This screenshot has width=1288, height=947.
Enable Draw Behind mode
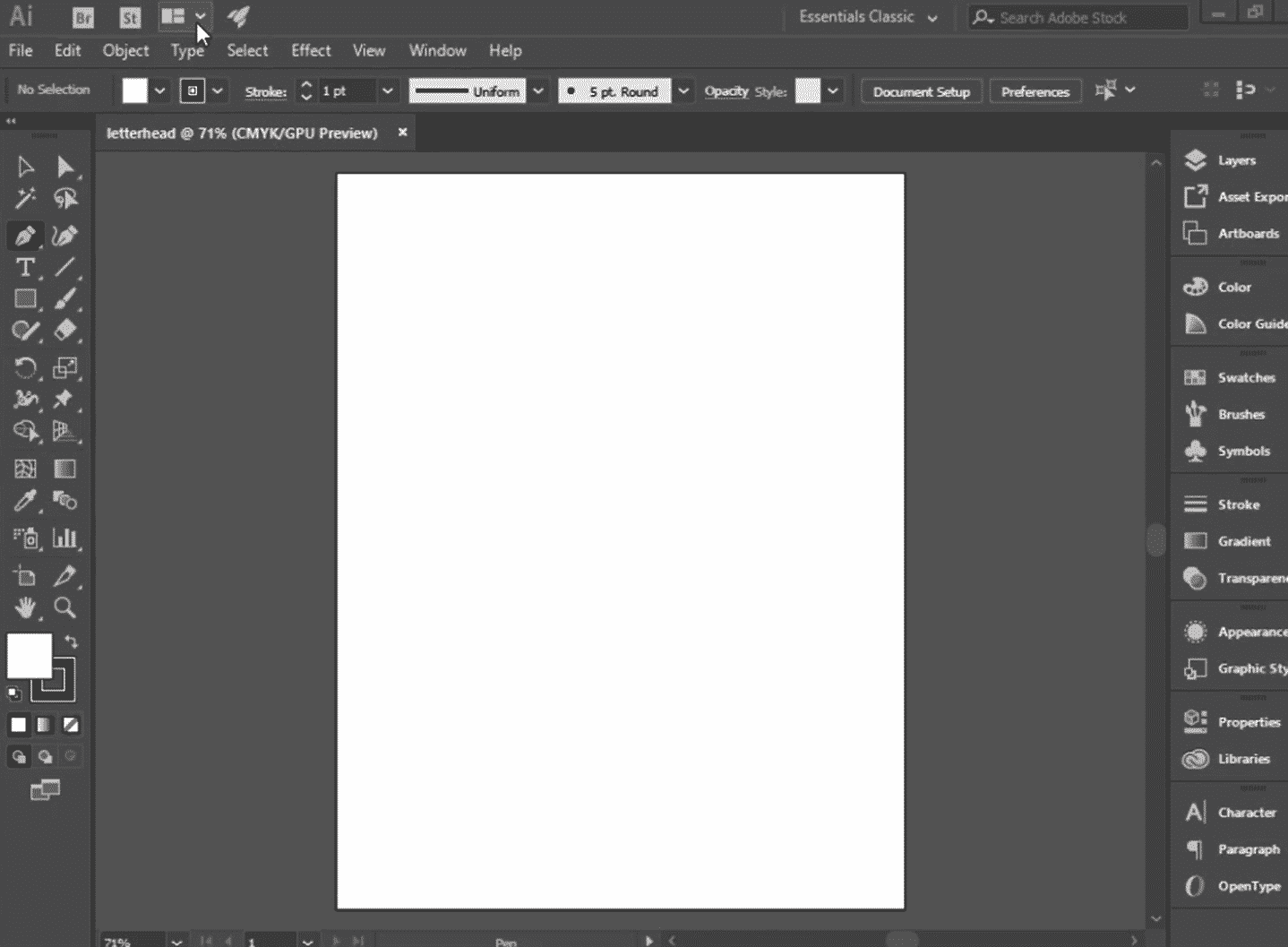click(45, 757)
